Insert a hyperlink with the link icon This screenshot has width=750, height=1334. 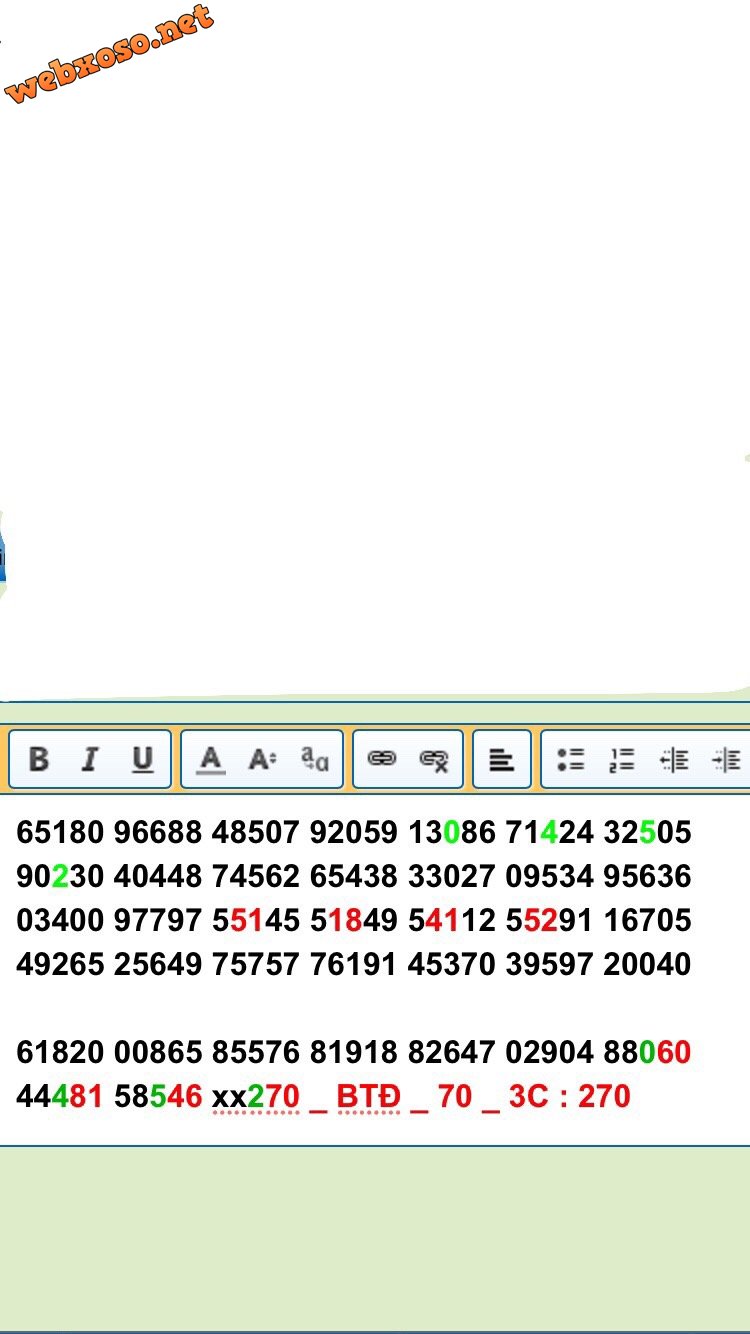point(382,760)
